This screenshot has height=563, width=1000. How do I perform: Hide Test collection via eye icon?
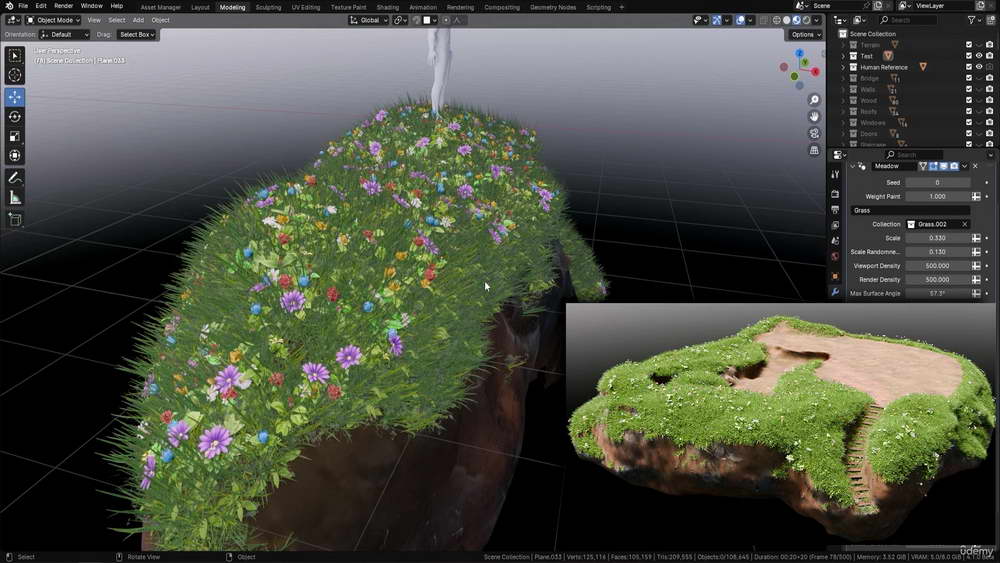click(x=979, y=56)
